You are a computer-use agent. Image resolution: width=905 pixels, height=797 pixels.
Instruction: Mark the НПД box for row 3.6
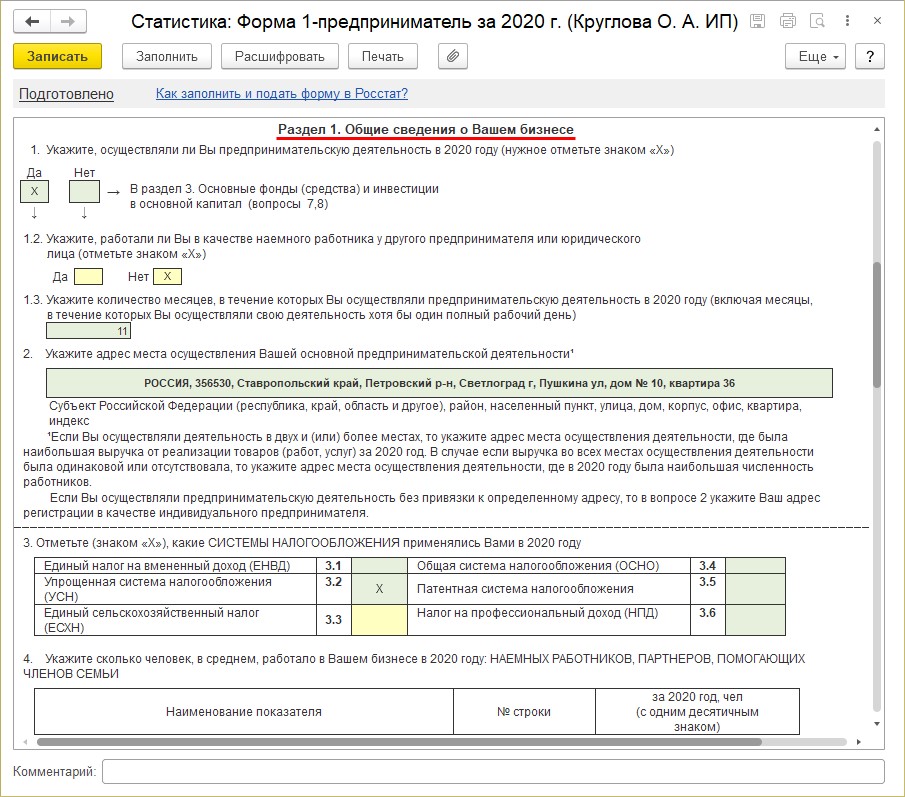(x=755, y=620)
